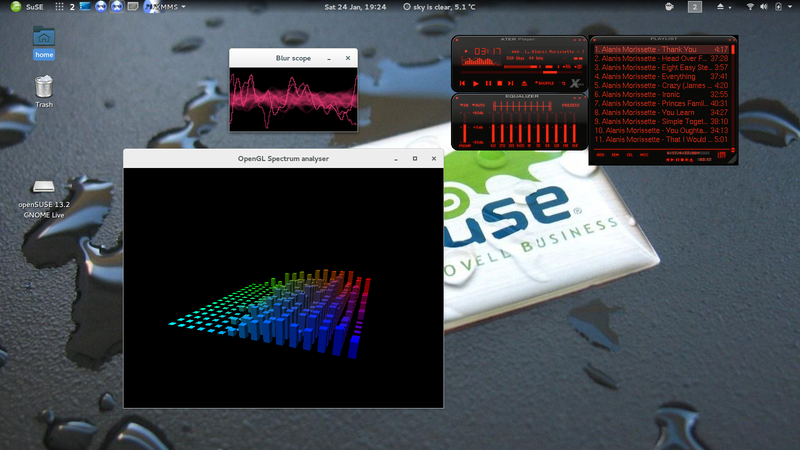
Task: Click the equalizer curve graph display
Action: click(522, 106)
